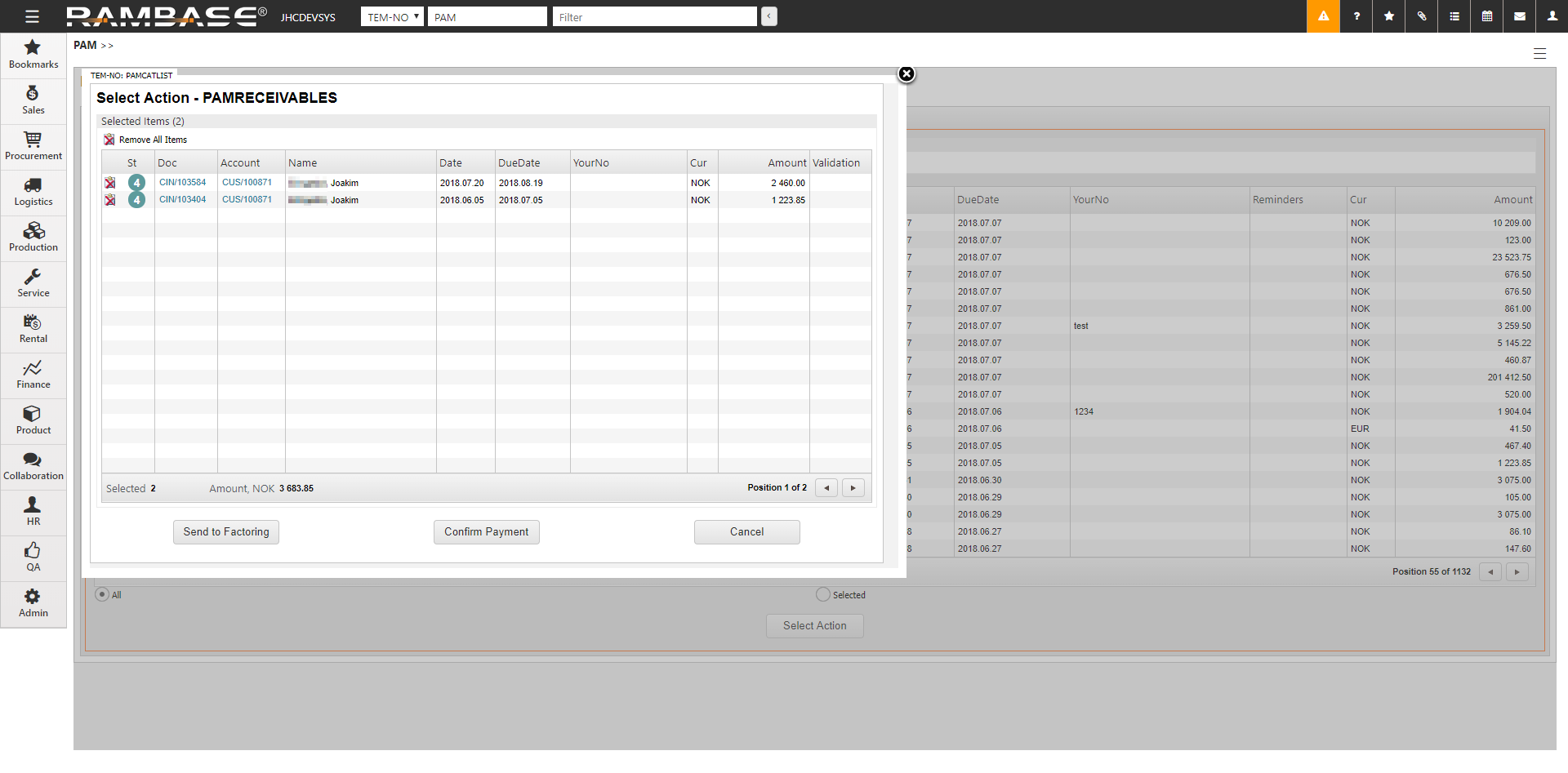Open the mail envelope icon
1568x773 pixels.
(1520, 16)
